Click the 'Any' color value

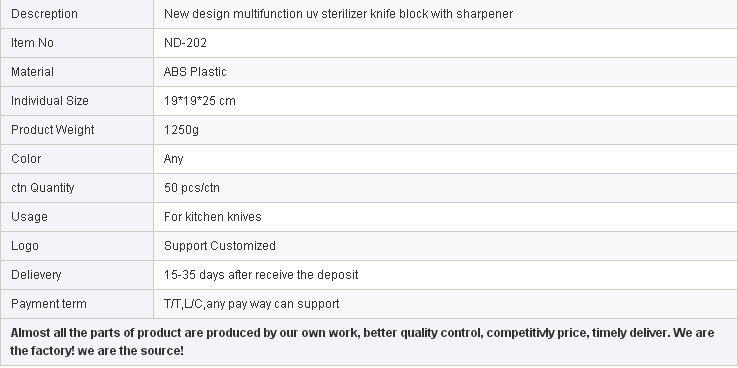point(173,159)
